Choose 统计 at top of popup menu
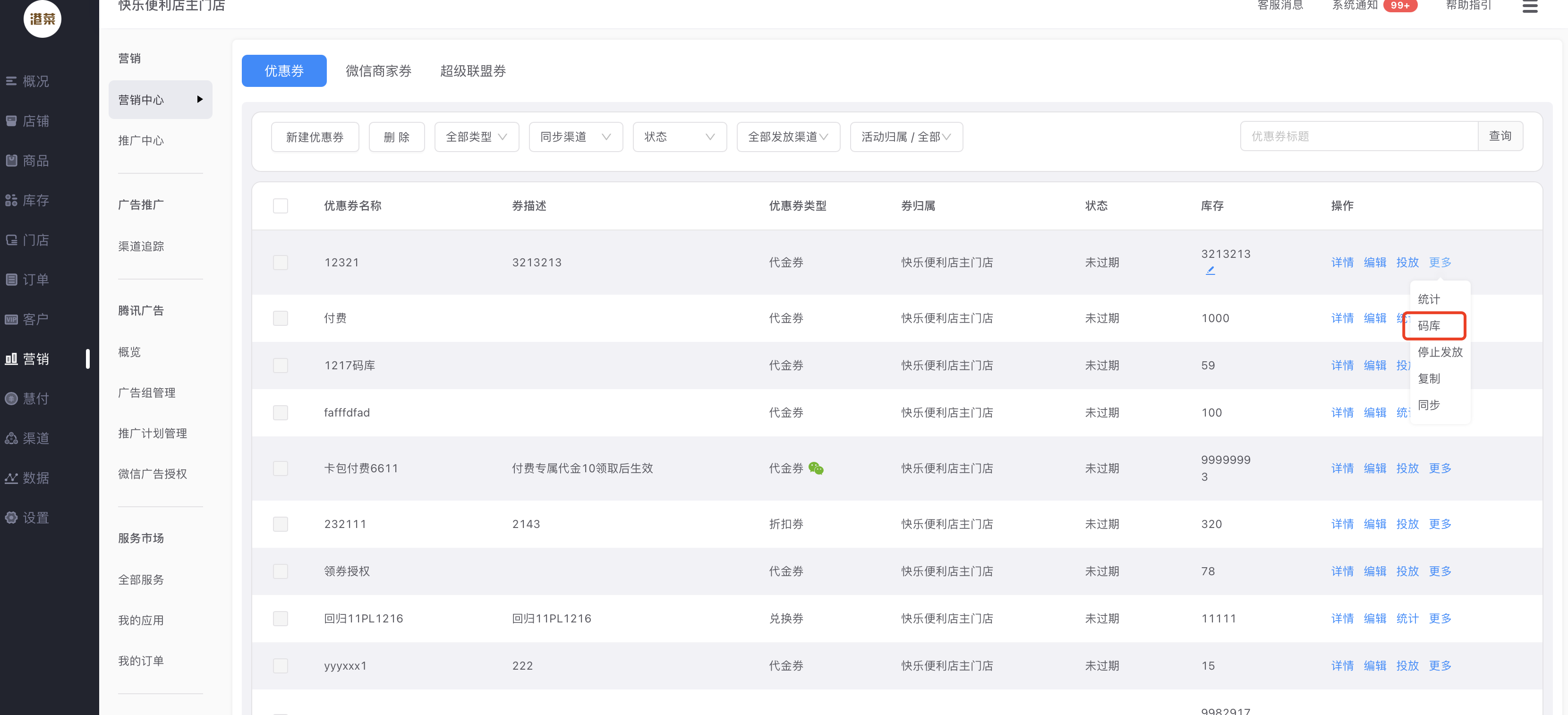The width and height of the screenshot is (1568, 715). click(x=1429, y=299)
